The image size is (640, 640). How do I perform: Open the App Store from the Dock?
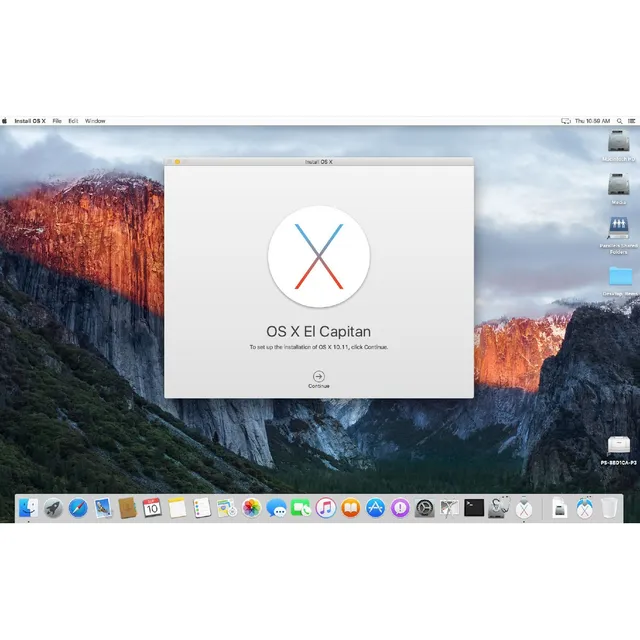tap(375, 508)
